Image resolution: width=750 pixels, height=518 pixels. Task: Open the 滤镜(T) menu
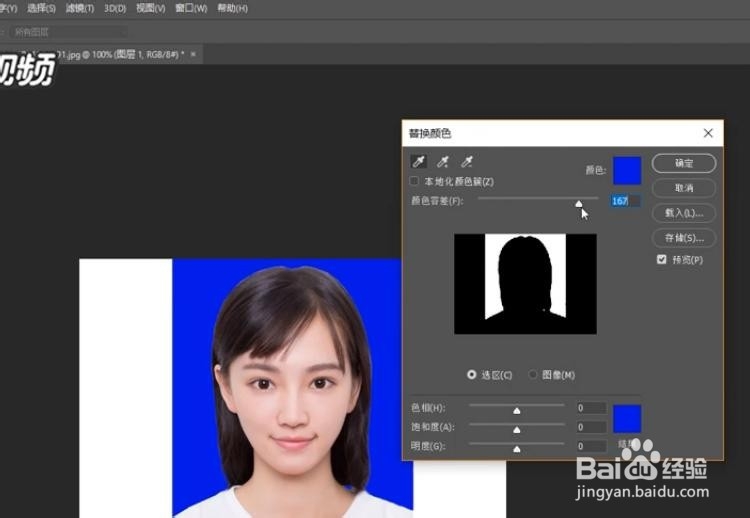pos(80,8)
